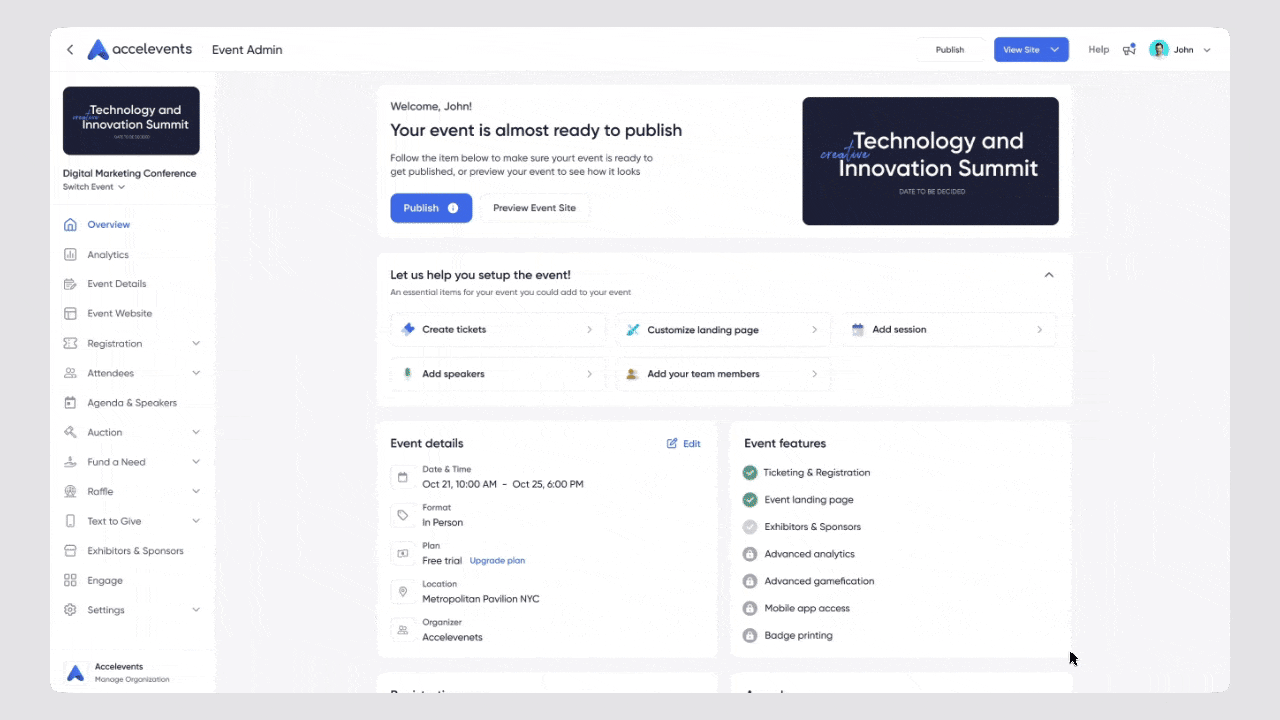
Task: Click the Add speakers microphone icon
Action: (408, 374)
